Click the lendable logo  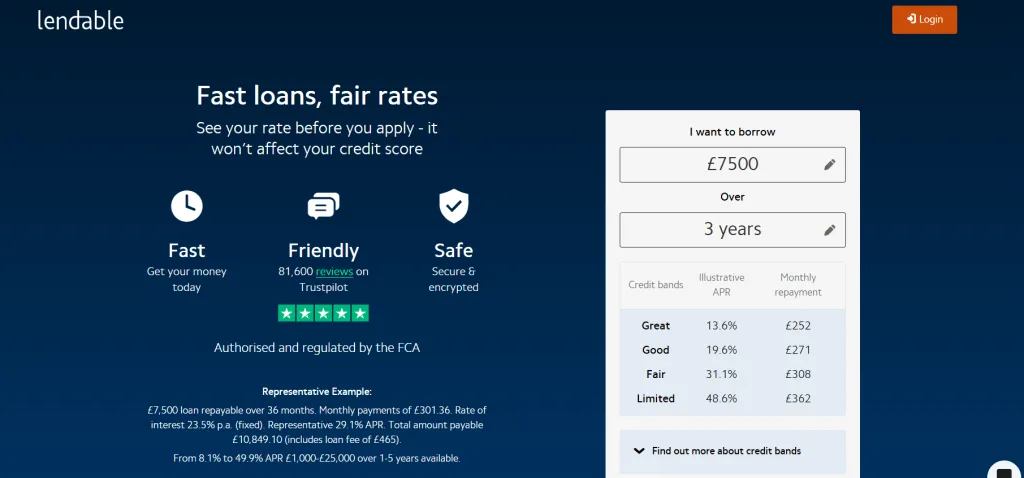pos(80,20)
